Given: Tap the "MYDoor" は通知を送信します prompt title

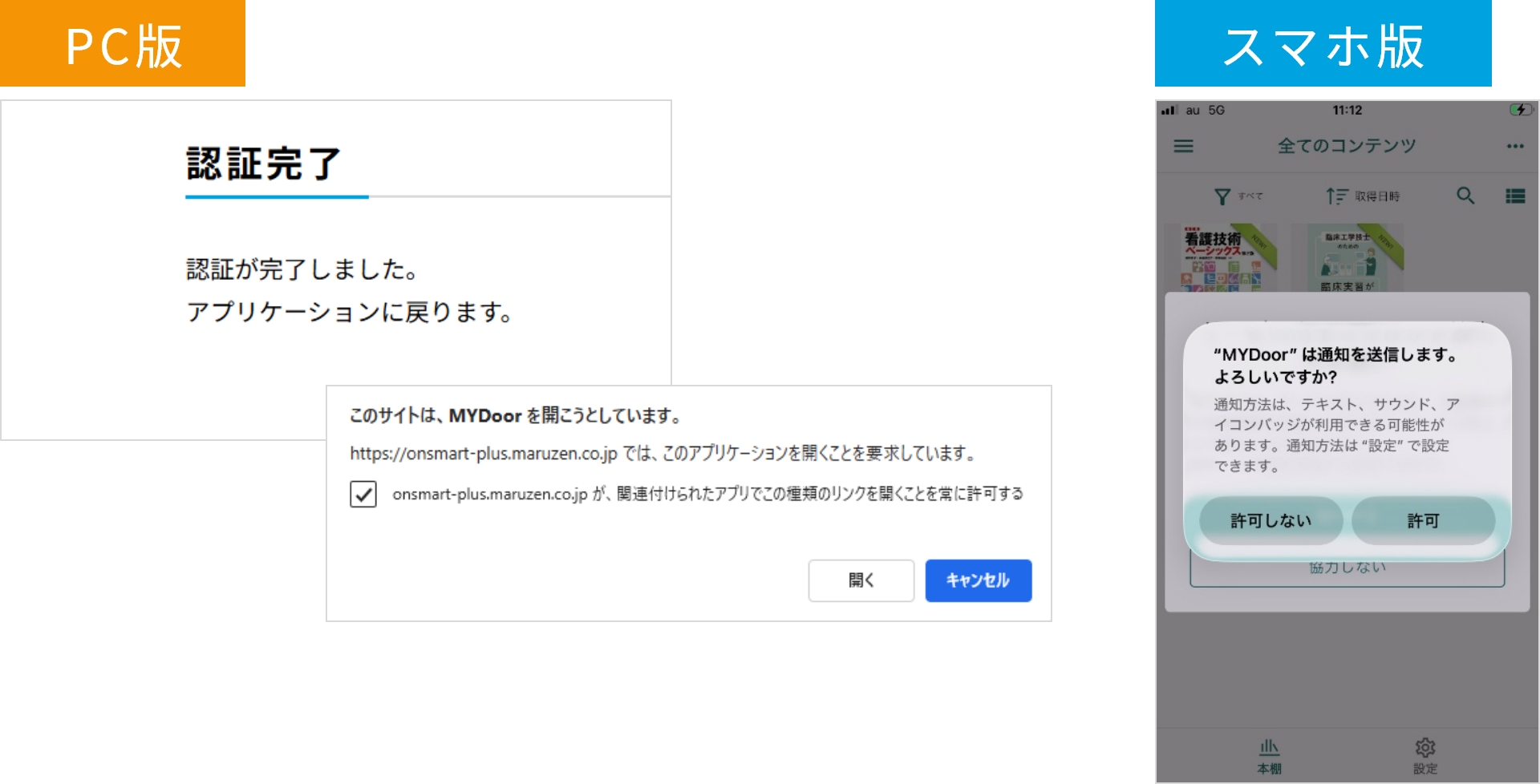Looking at the screenshot, I should (x=1335, y=366).
